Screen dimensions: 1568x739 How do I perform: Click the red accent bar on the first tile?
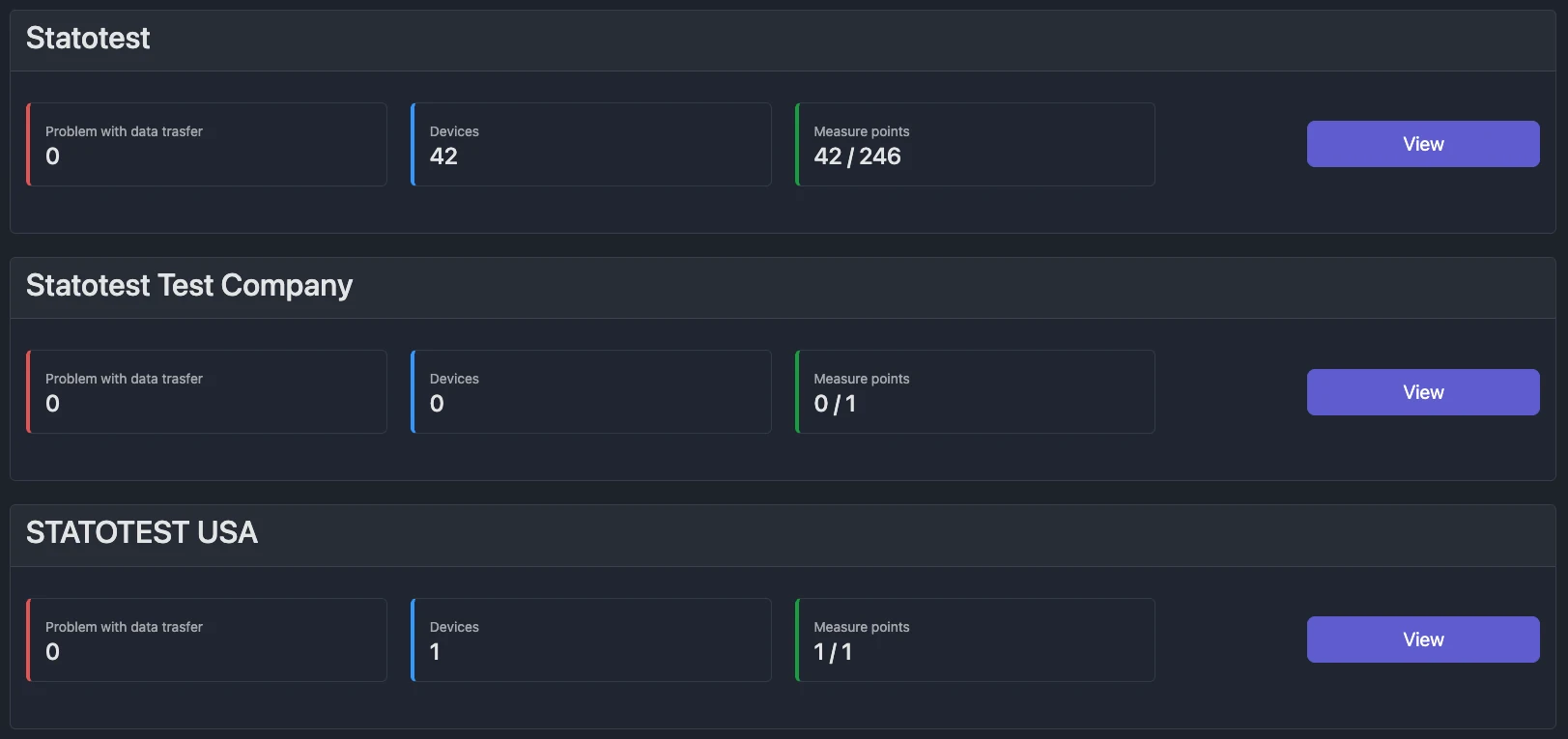pyautogui.click(x=28, y=144)
